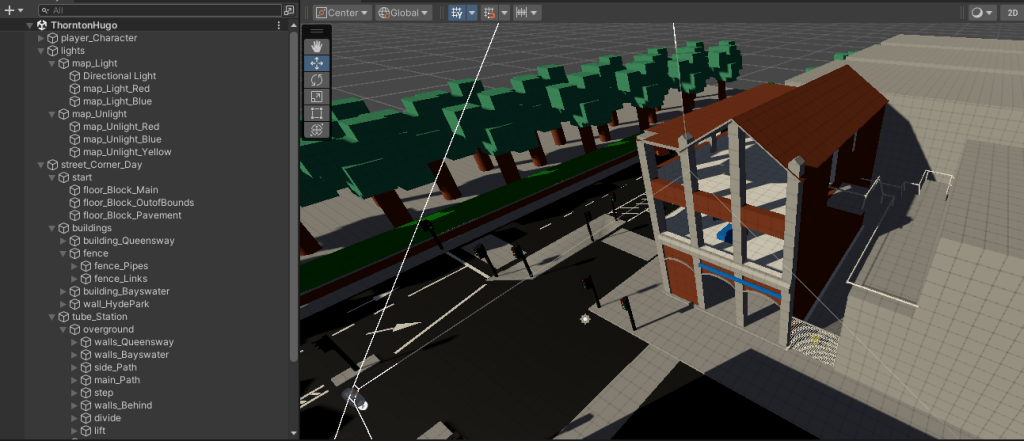
Task: Expand the player_Character object
Action: click(x=41, y=38)
